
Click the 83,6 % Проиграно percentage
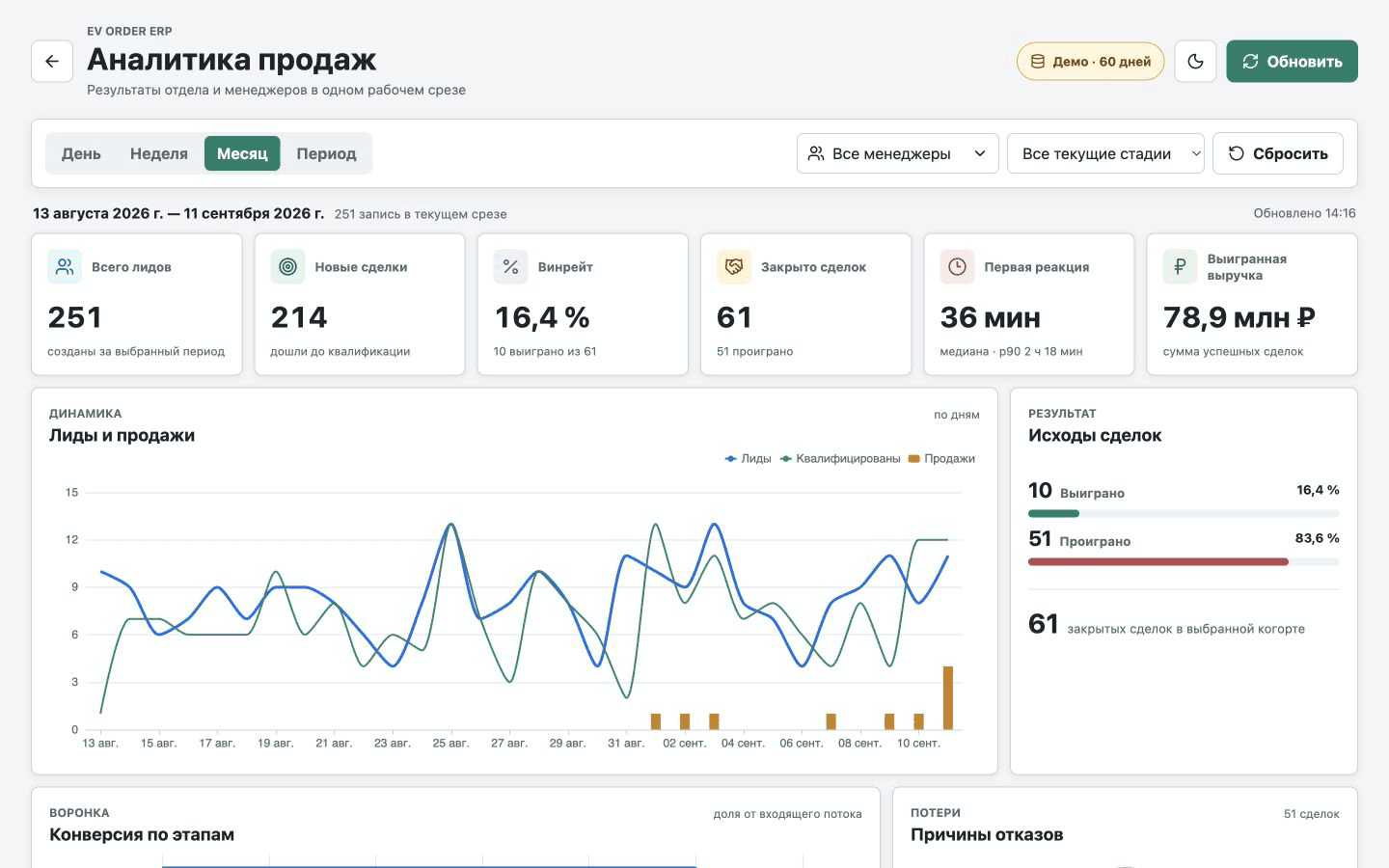[x=1317, y=538]
